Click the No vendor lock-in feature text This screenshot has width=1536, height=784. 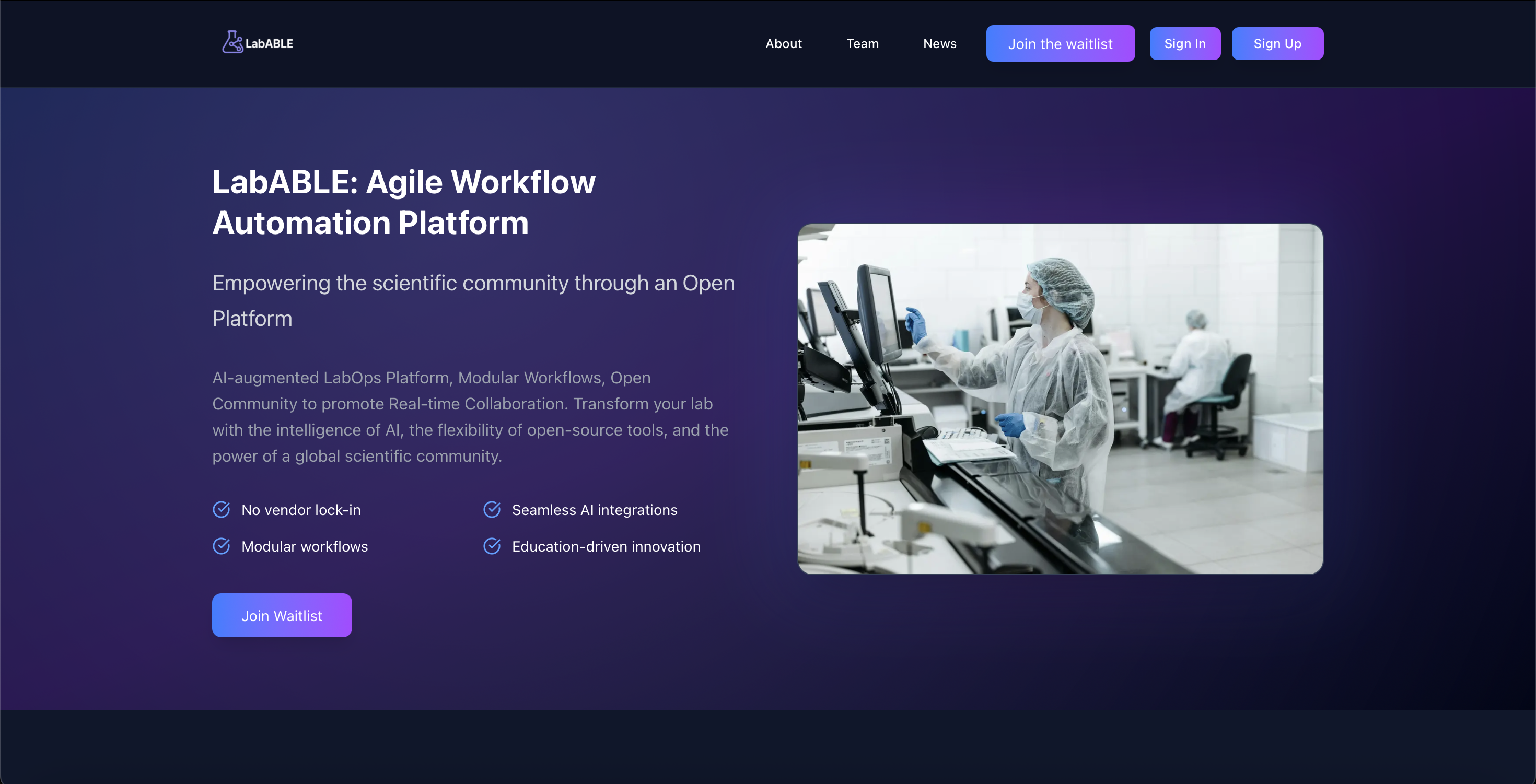point(301,510)
